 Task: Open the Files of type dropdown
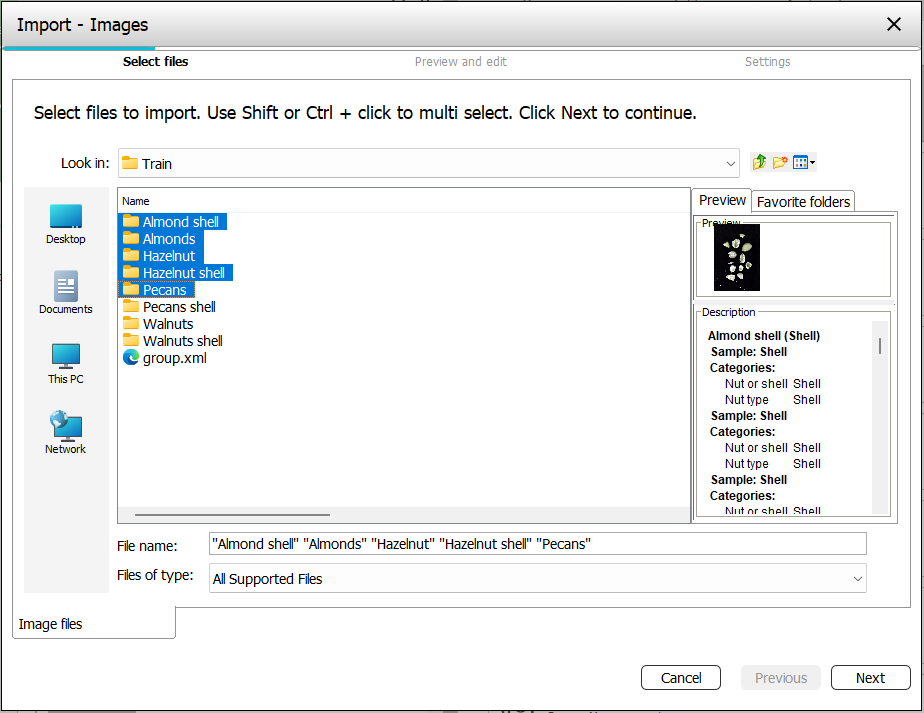click(x=857, y=579)
